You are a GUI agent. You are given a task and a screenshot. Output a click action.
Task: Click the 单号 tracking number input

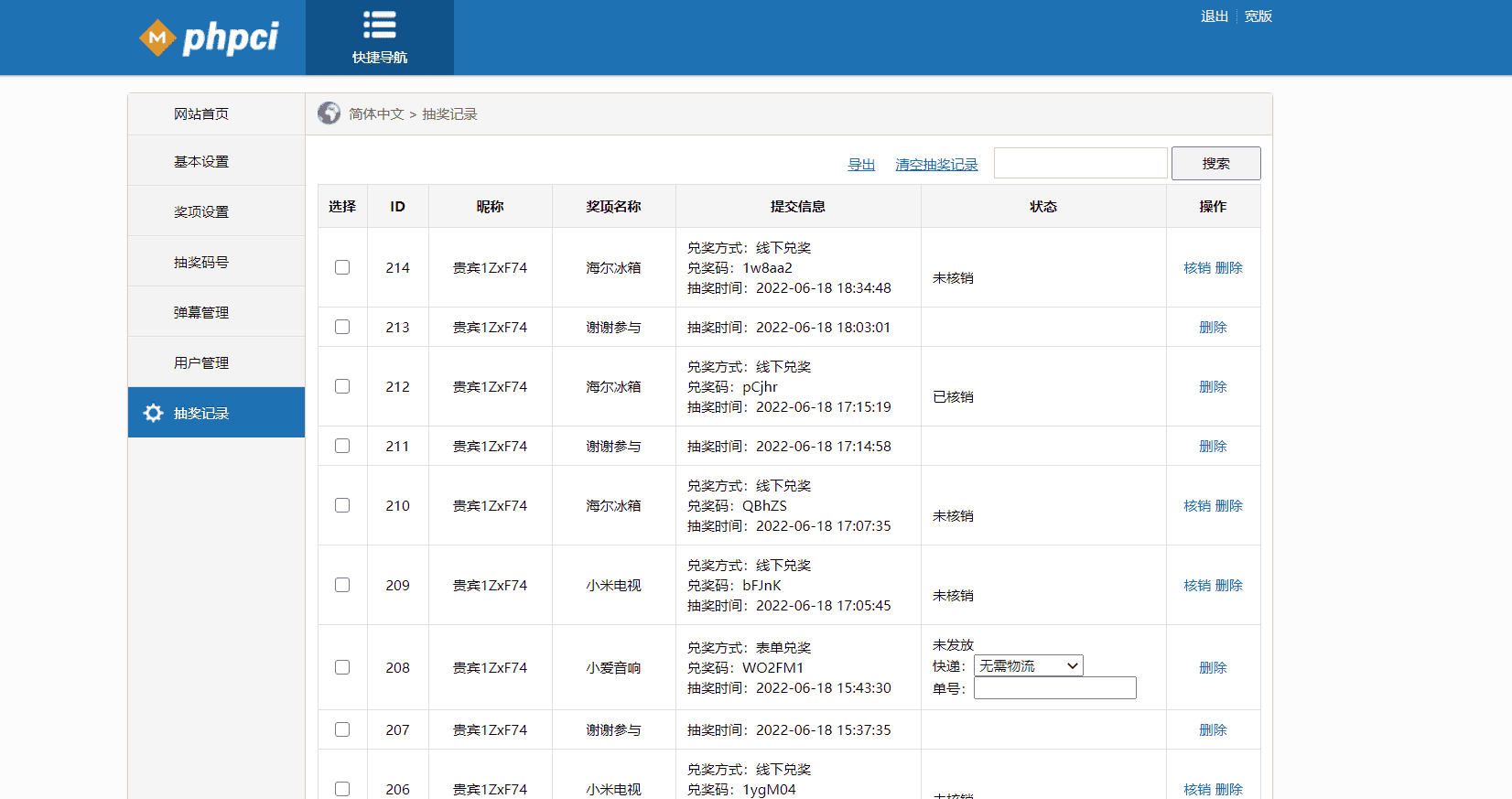(1054, 688)
